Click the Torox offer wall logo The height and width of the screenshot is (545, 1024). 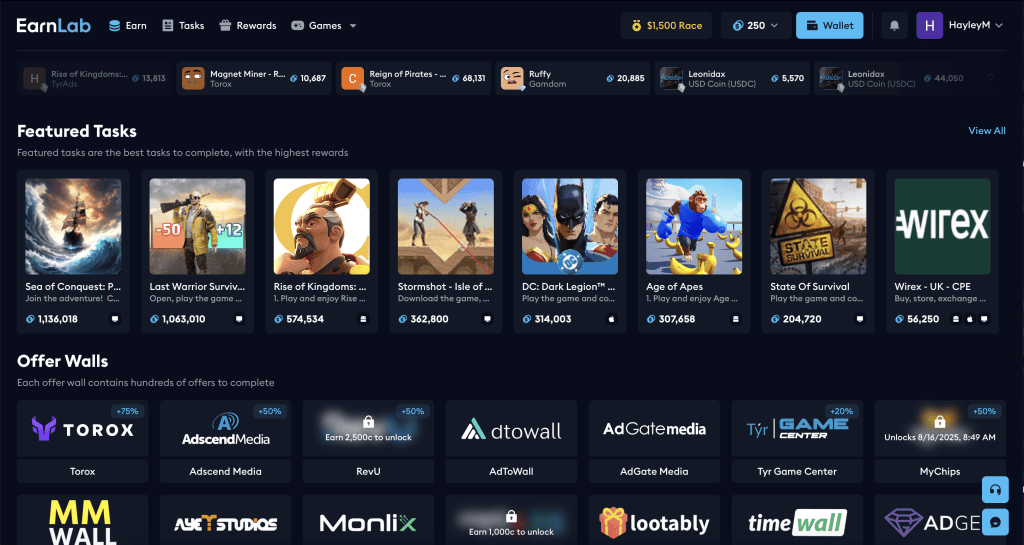tap(83, 430)
